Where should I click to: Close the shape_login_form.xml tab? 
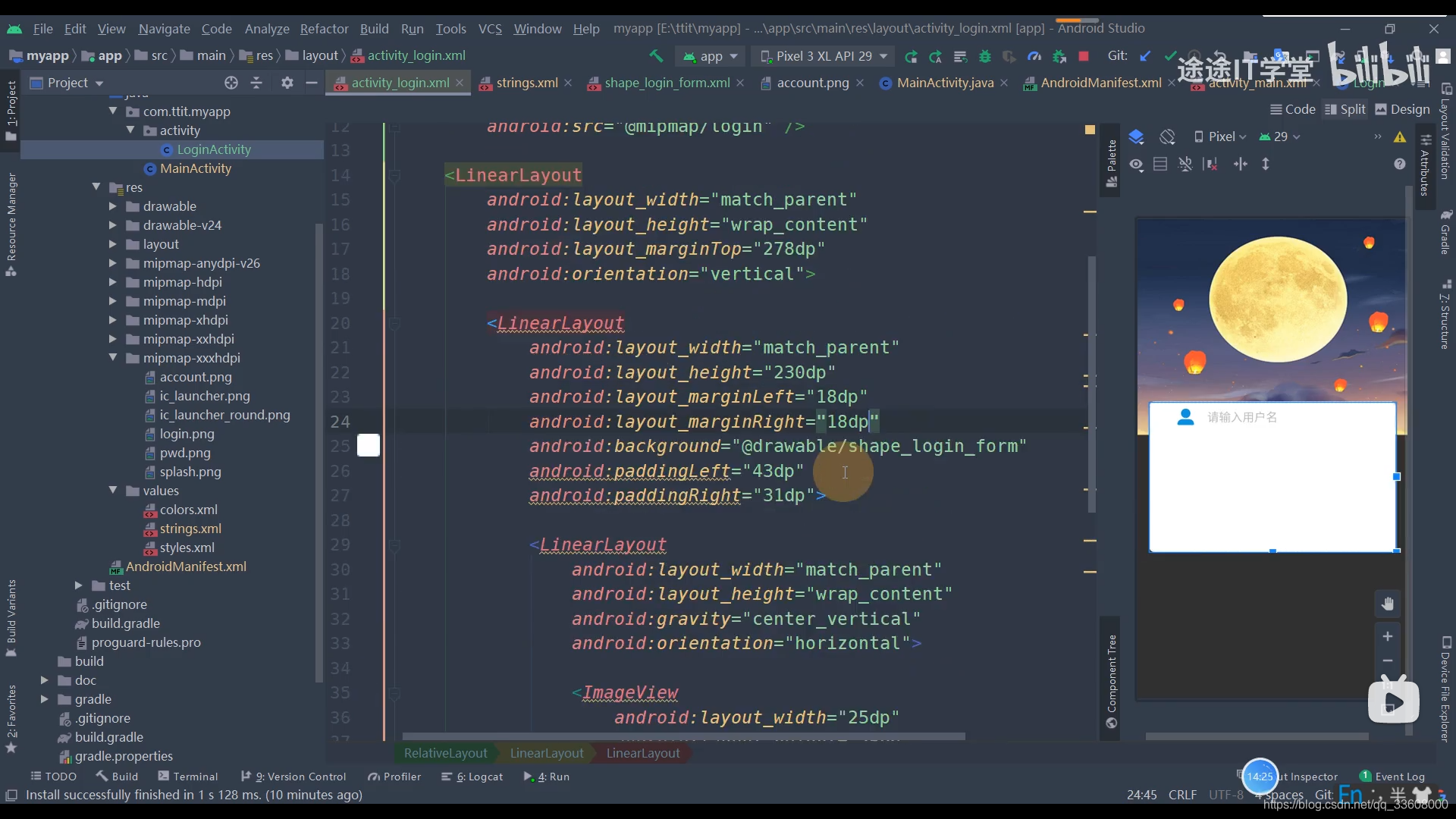pos(740,83)
